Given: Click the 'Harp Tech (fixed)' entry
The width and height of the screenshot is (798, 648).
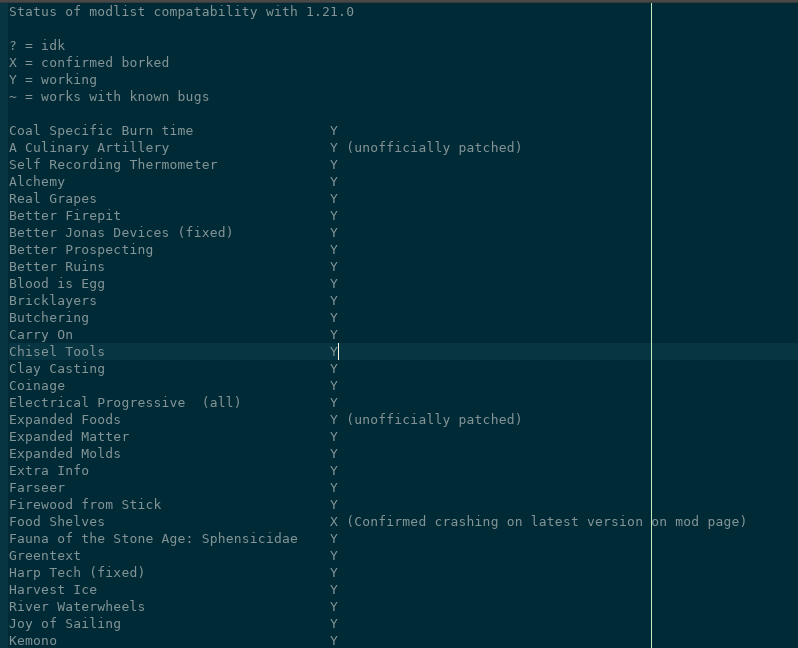Looking at the screenshot, I should [x=77, y=573].
